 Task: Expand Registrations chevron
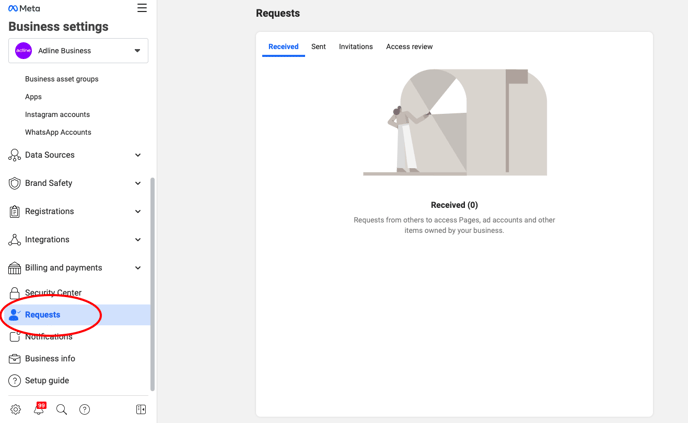click(138, 212)
